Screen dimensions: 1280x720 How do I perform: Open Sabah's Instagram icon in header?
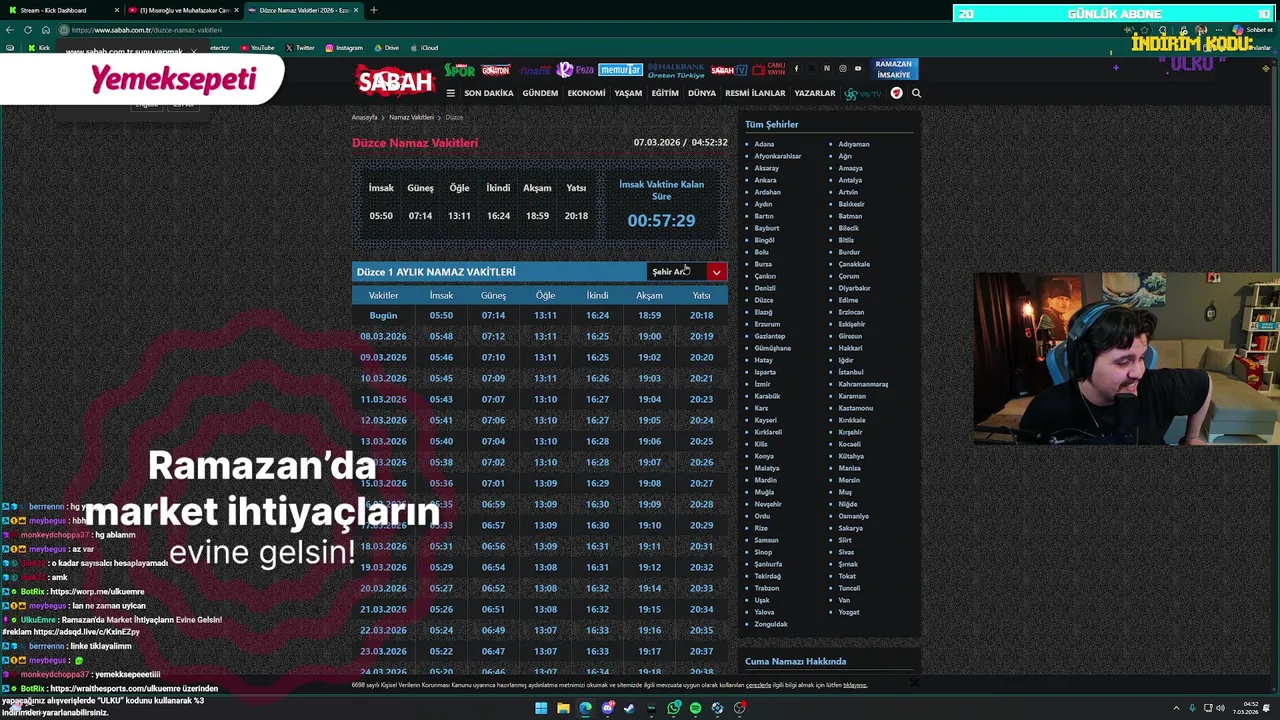(x=842, y=69)
